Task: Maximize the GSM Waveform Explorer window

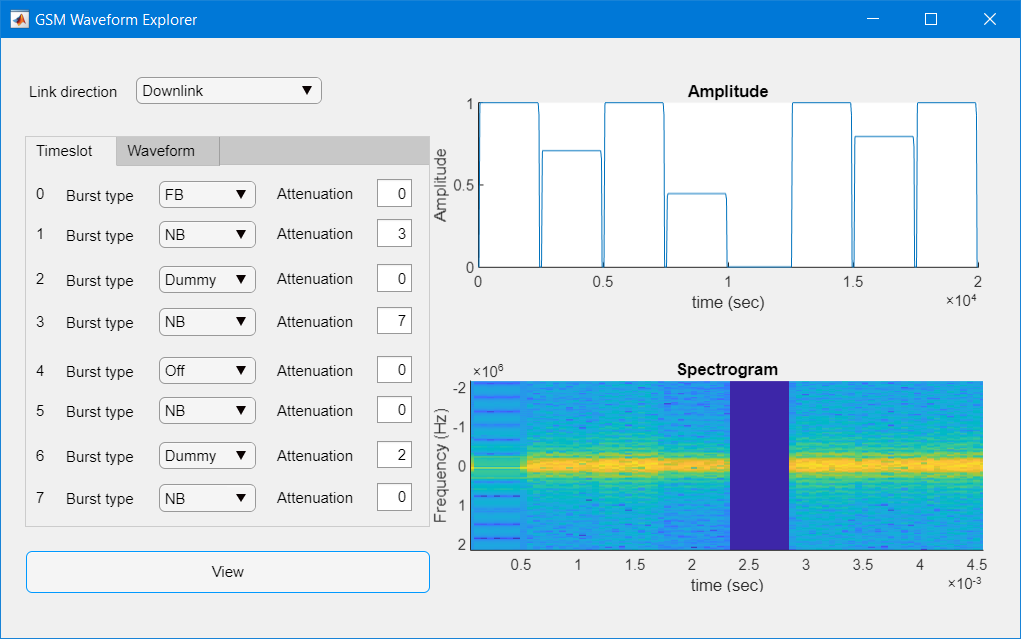Action: click(x=931, y=19)
